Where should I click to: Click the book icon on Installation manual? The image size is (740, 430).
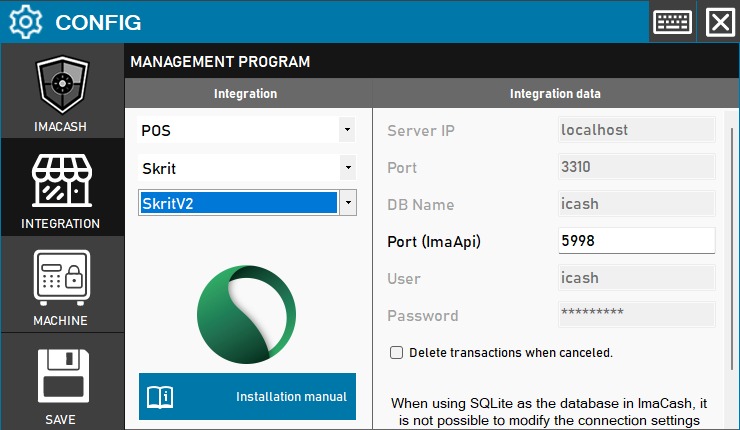click(x=161, y=397)
